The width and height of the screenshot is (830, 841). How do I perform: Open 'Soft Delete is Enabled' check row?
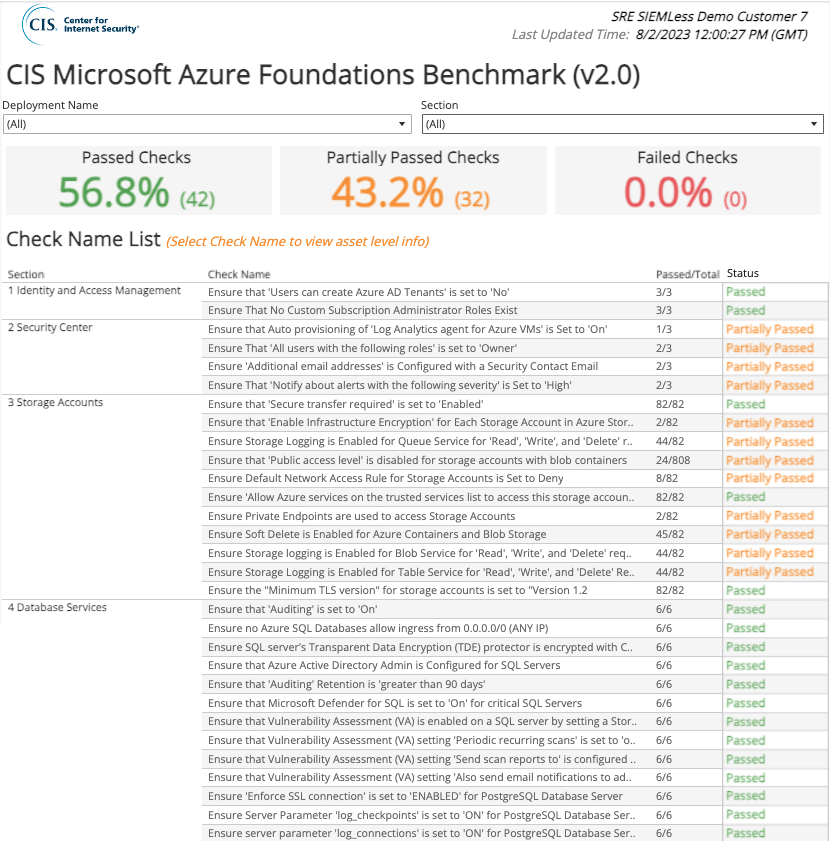pyautogui.click(x=377, y=535)
